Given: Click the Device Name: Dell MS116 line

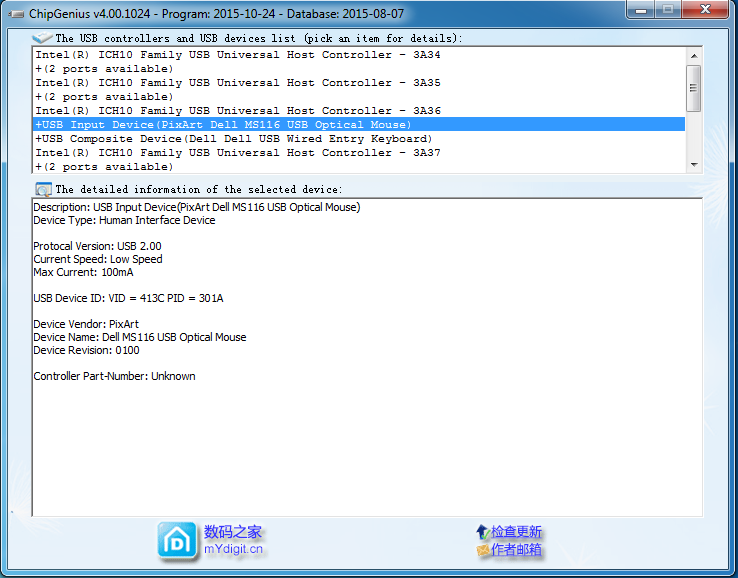Looking at the screenshot, I should pyautogui.click(x=140, y=337).
